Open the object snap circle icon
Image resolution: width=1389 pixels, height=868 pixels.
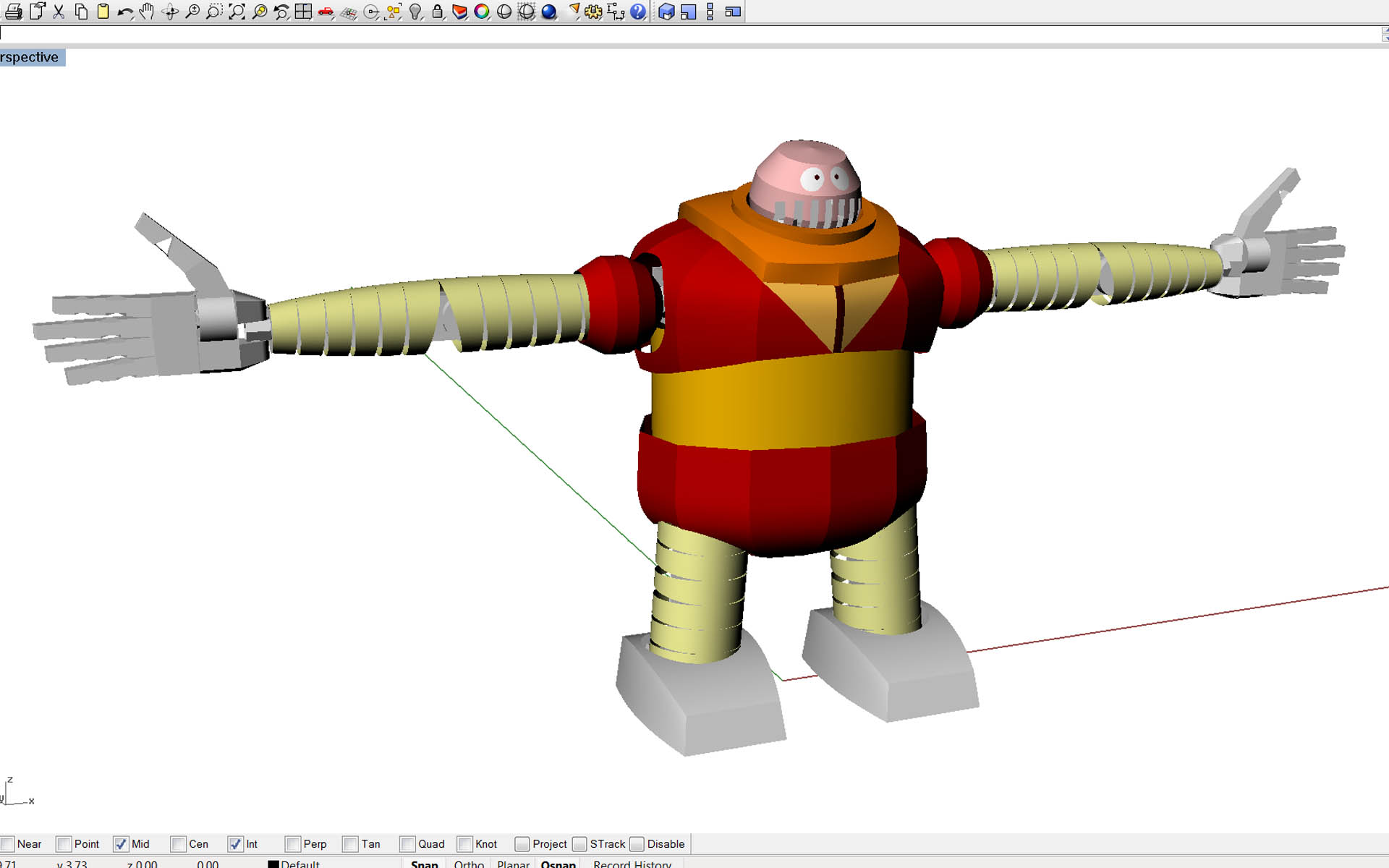(x=371, y=12)
